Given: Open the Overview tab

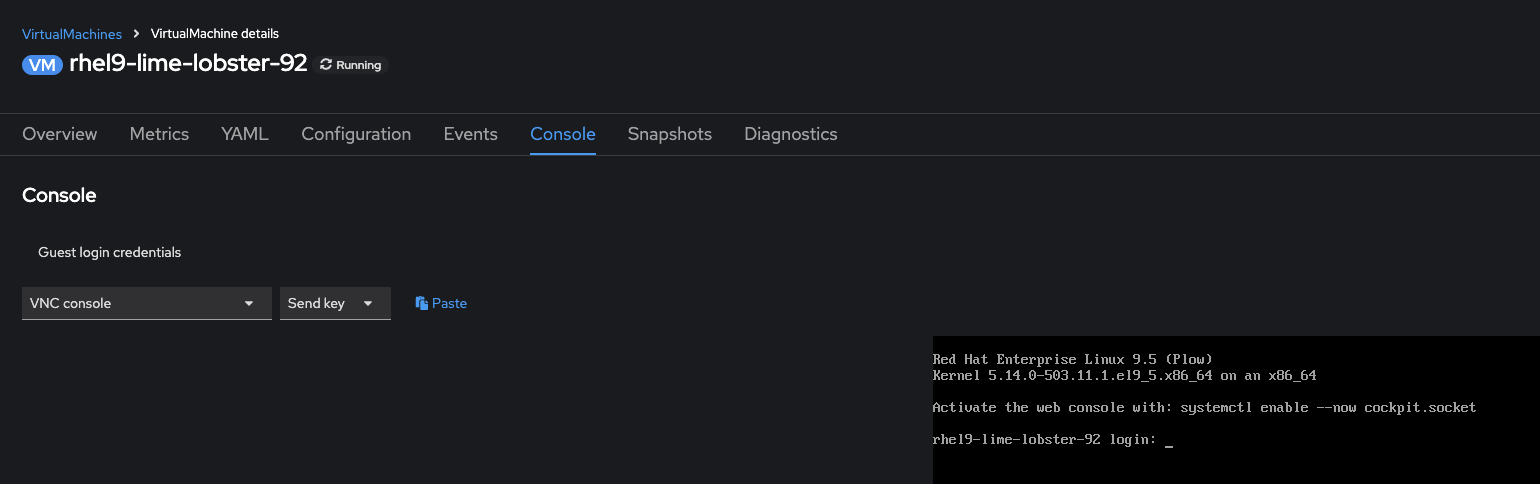Looking at the screenshot, I should click(x=60, y=134).
